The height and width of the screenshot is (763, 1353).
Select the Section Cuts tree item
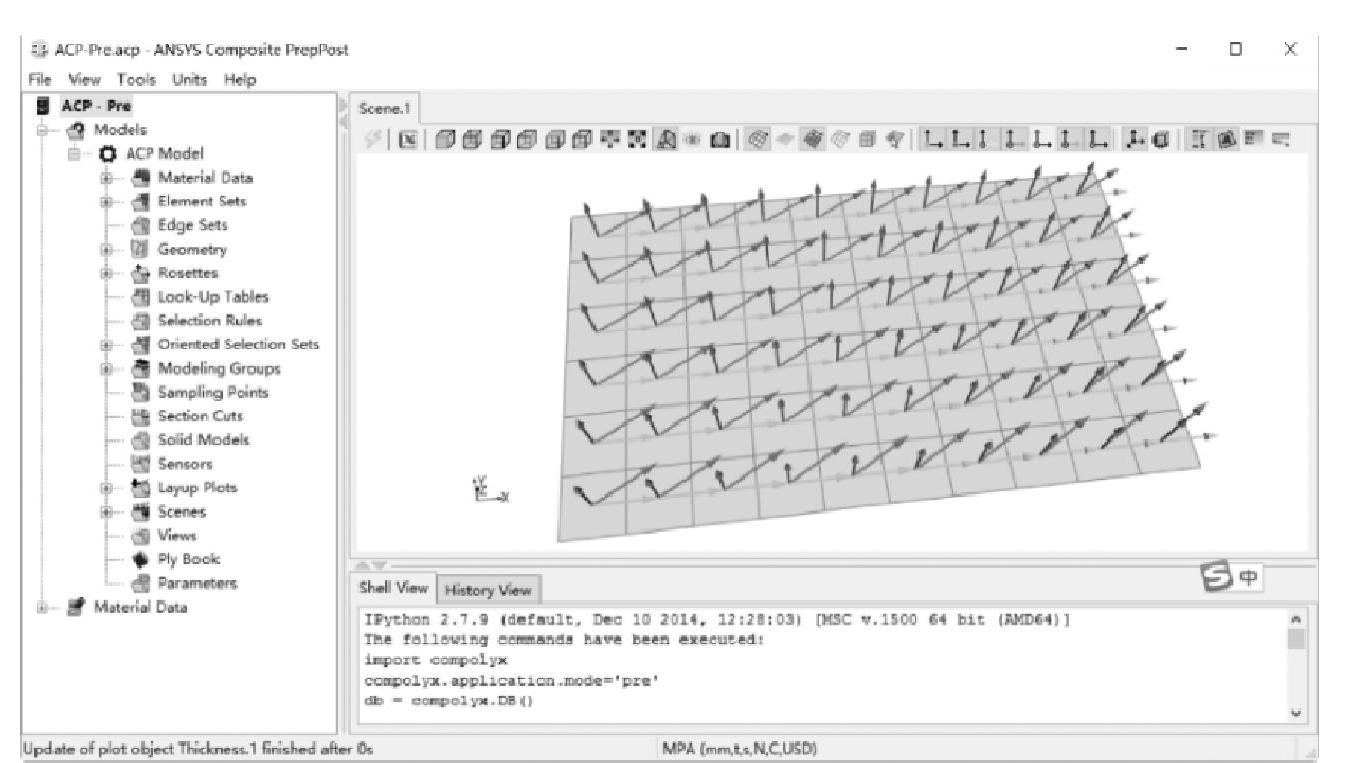pyautogui.click(x=199, y=416)
